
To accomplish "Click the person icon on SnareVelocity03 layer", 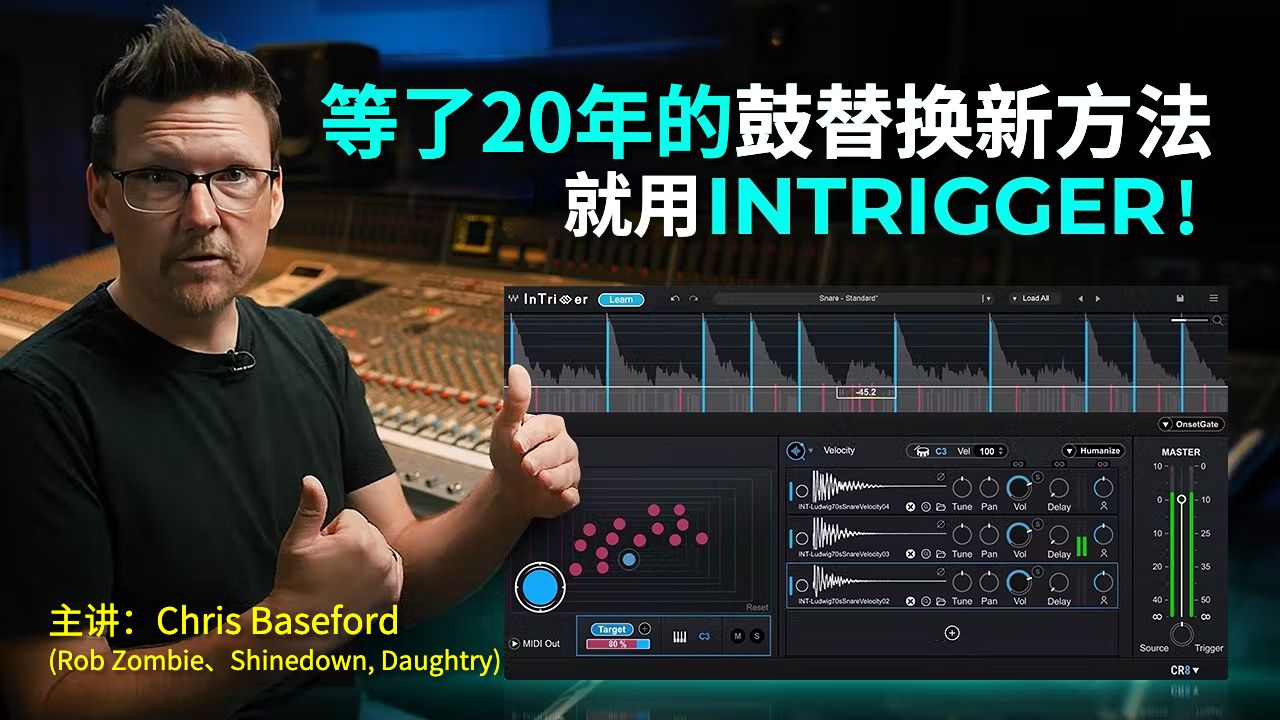I will tap(1103, 554).
